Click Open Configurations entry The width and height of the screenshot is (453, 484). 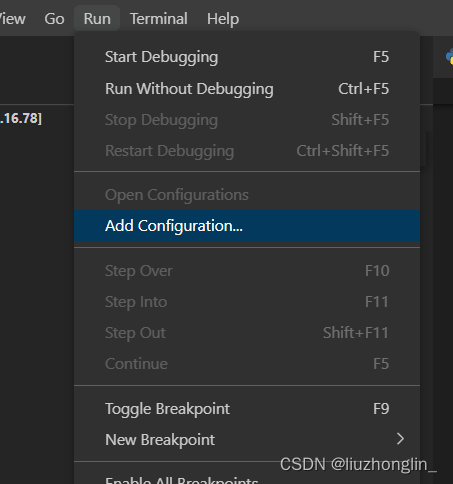(247, 195)
